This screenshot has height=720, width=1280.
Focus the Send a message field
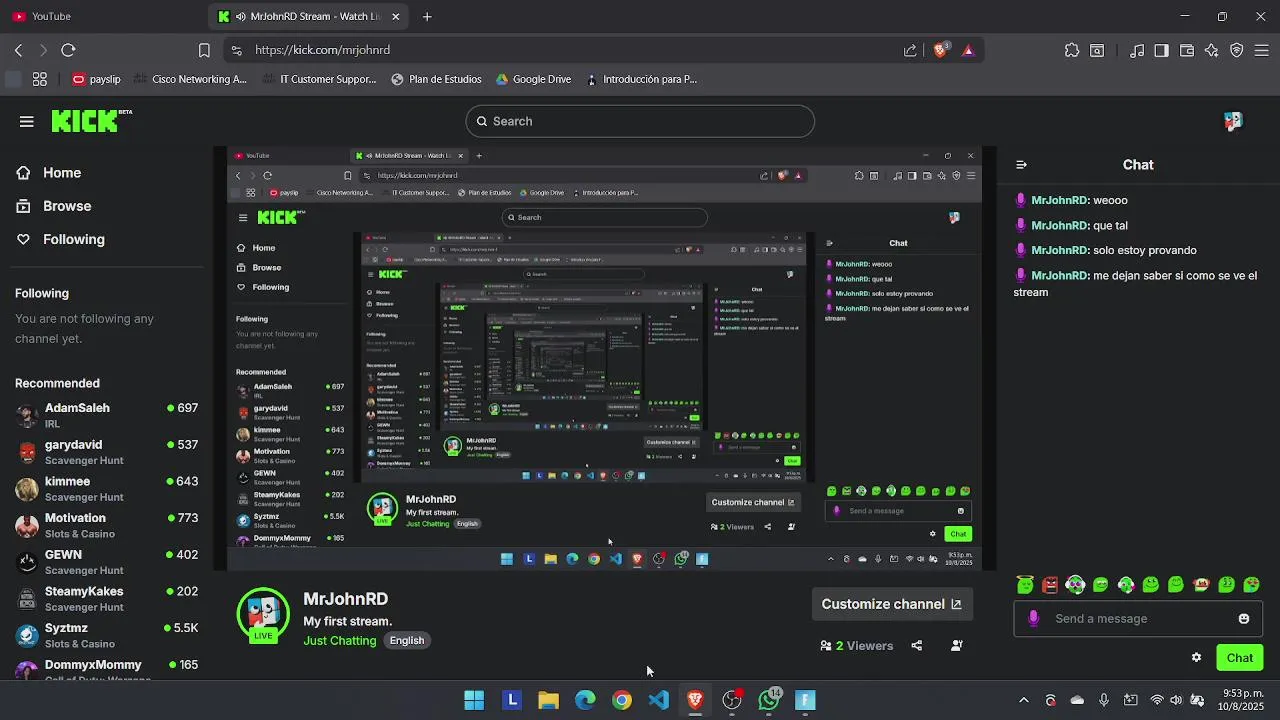1136,619
